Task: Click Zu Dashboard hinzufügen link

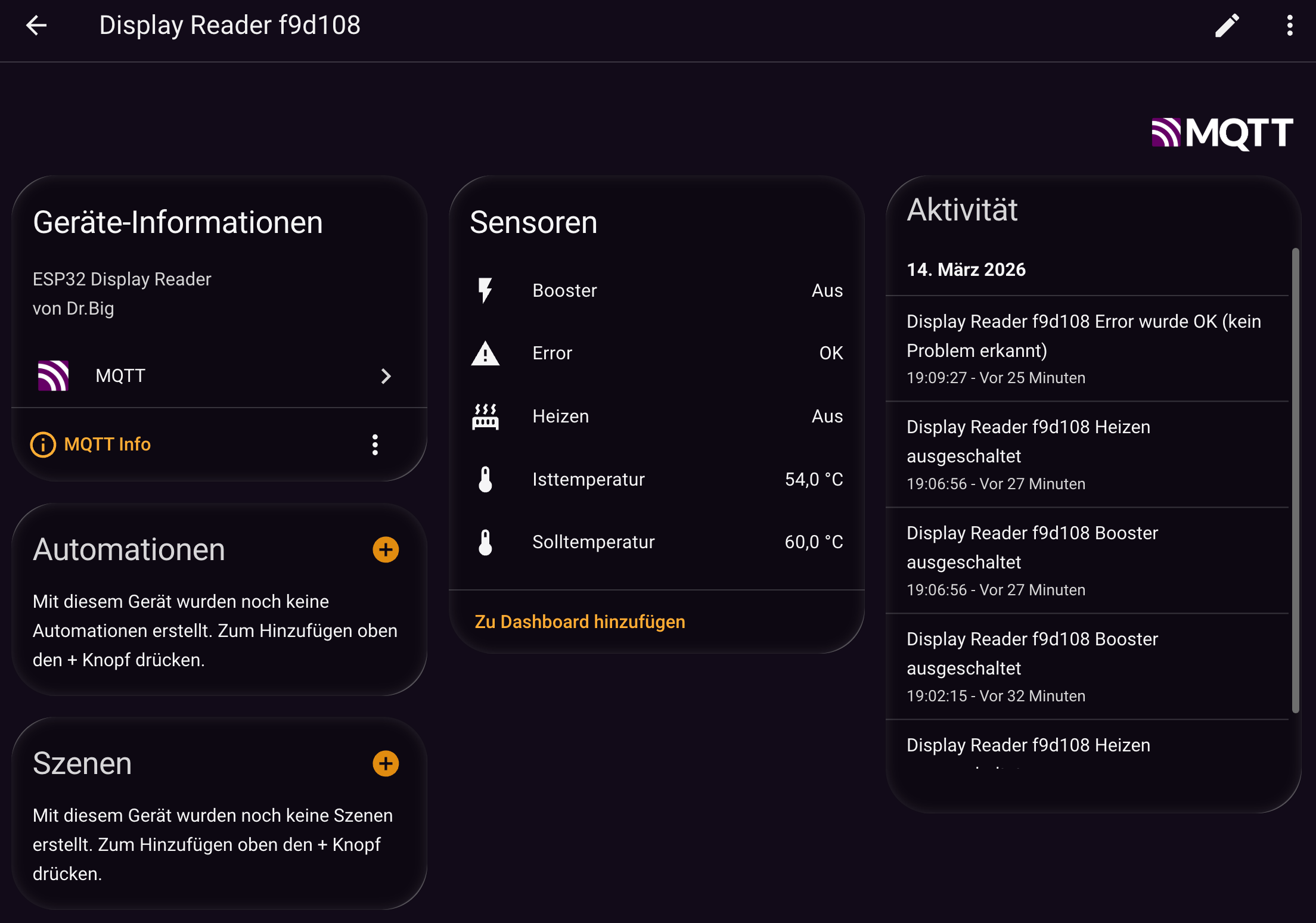Action: pyautogui.click(x=579, y=621)
